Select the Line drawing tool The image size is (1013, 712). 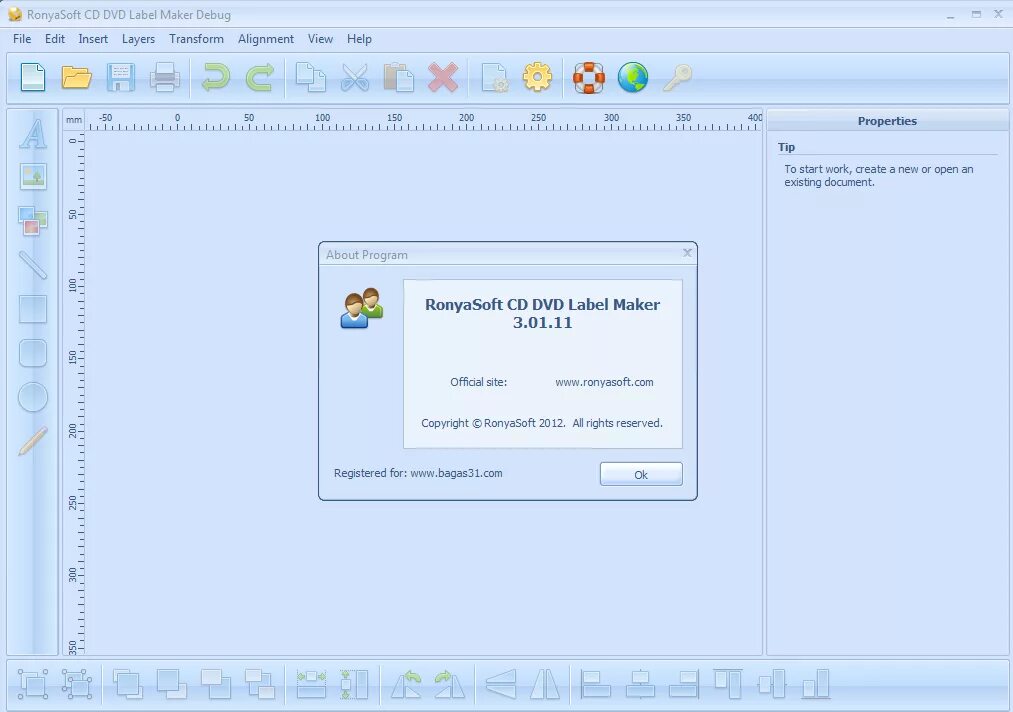coord(33,265)
